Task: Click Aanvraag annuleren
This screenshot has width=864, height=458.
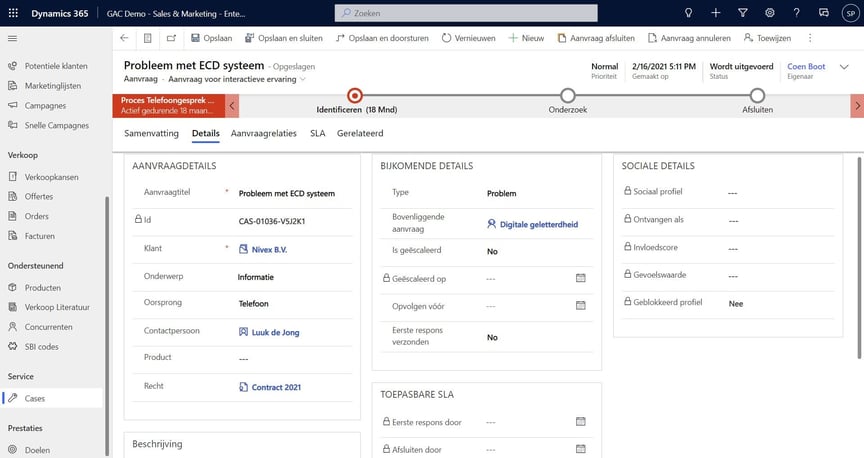Action: coord(689,38)
